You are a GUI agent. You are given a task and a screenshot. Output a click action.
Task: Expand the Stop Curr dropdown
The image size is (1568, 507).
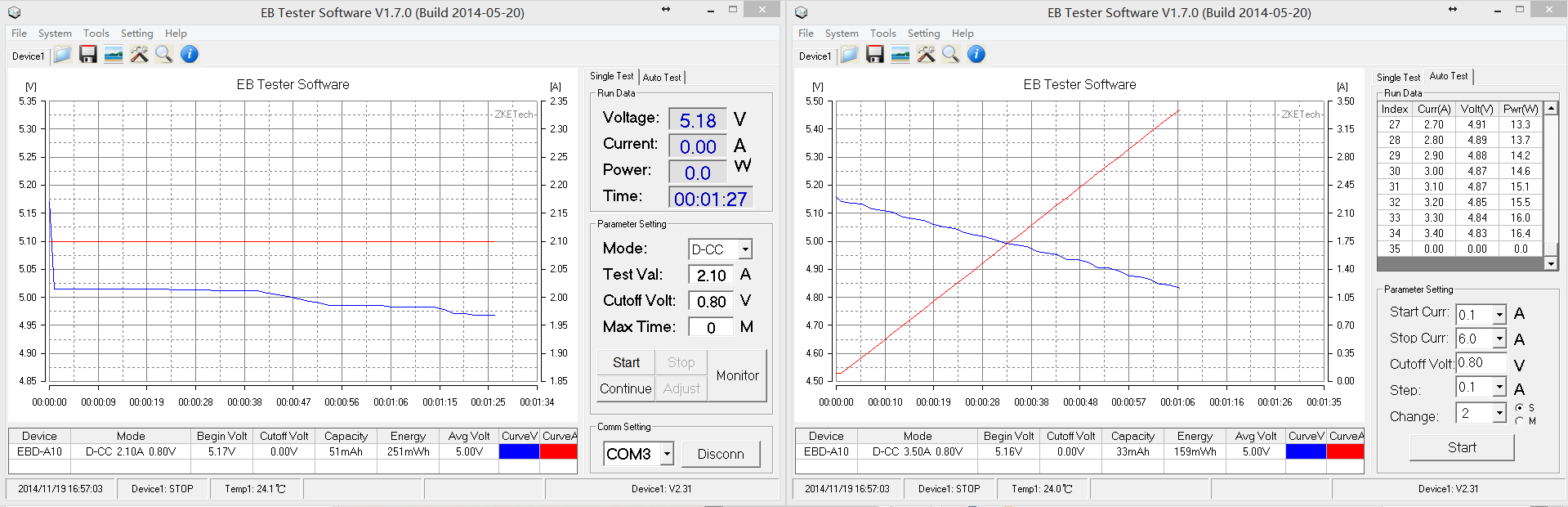pos(1499,339)
